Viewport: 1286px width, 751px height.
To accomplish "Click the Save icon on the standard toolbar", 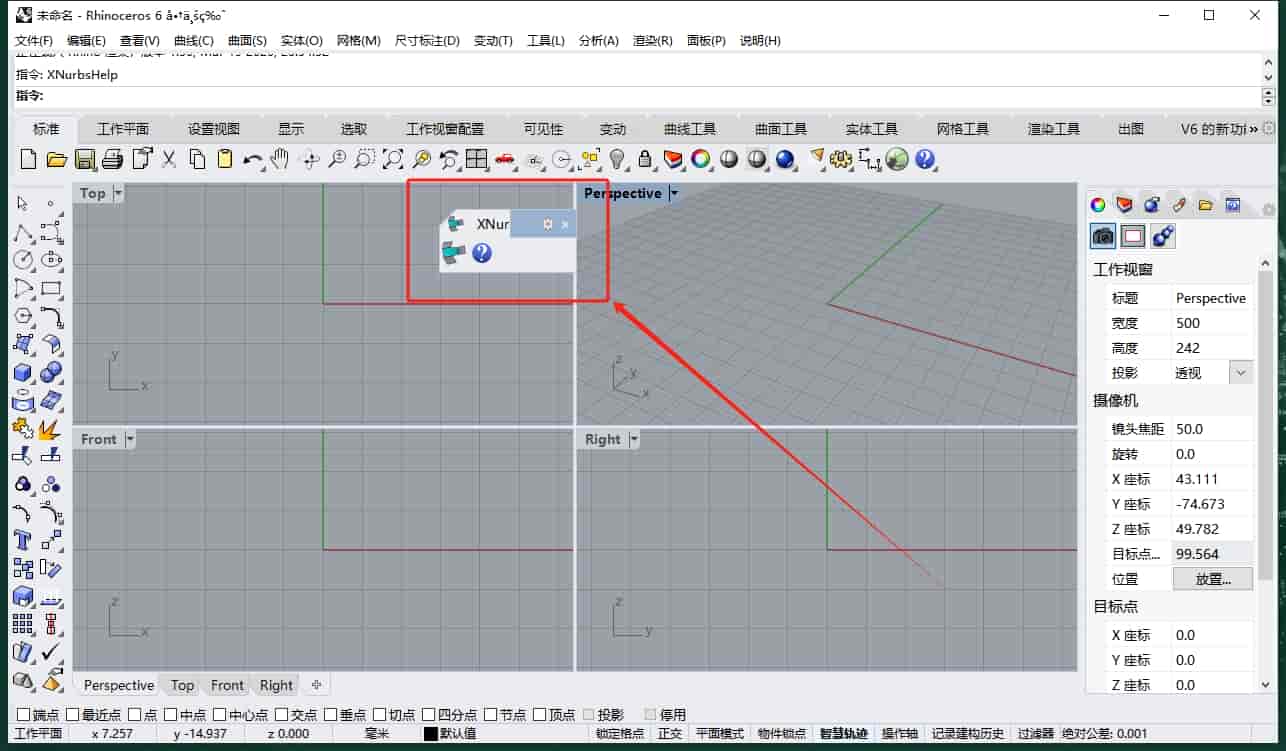I will click(85, 160).
